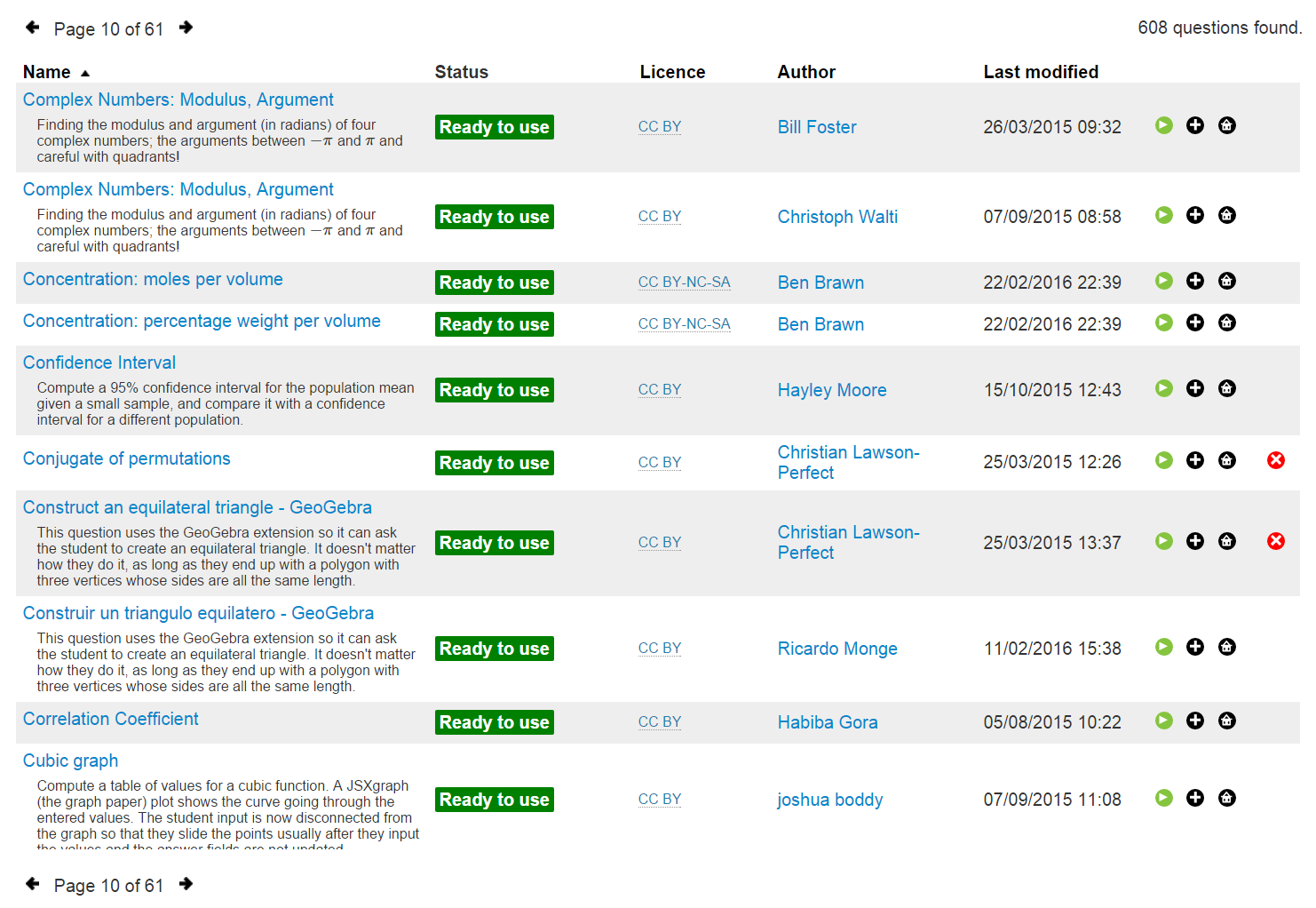Screen dimensions: 1316x908
Task: Sort list by Name column header
Action: pyautogui.click(x=47, y=72)
